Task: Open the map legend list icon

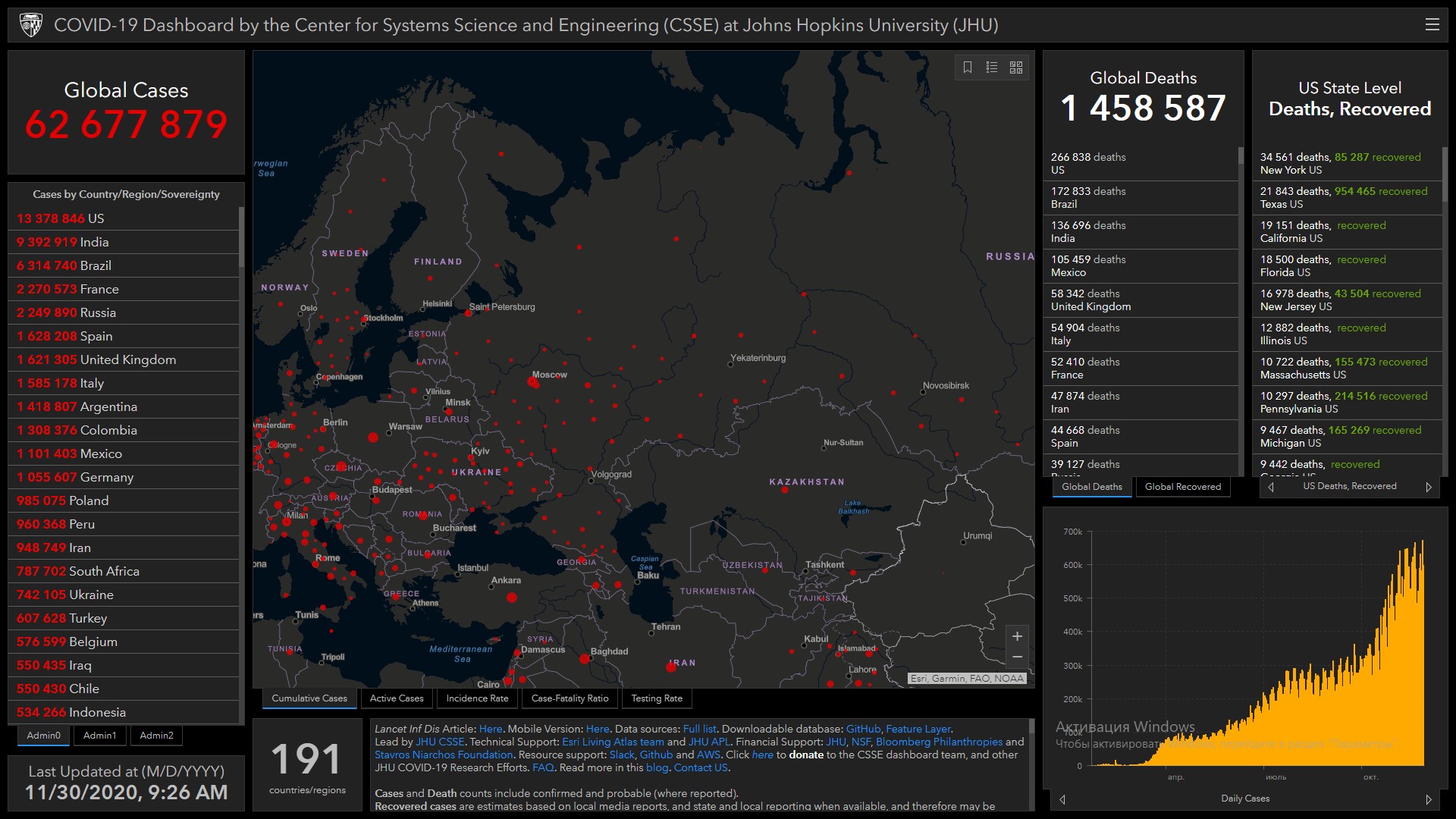Action: [x=992, y=67]
